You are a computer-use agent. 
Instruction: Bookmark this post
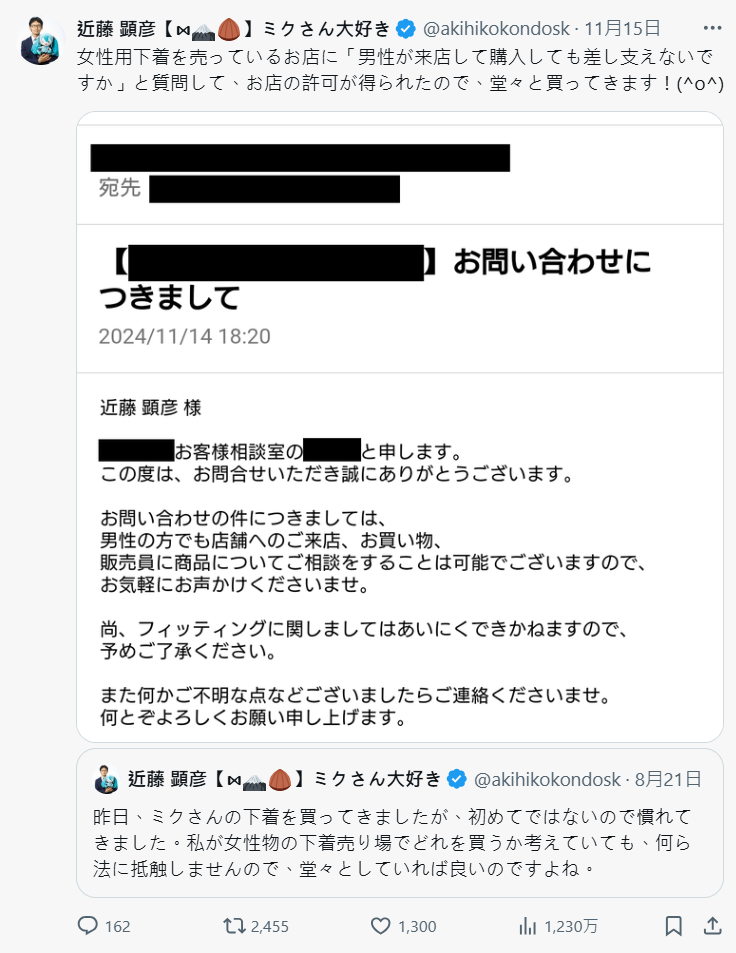coord(673,926)
